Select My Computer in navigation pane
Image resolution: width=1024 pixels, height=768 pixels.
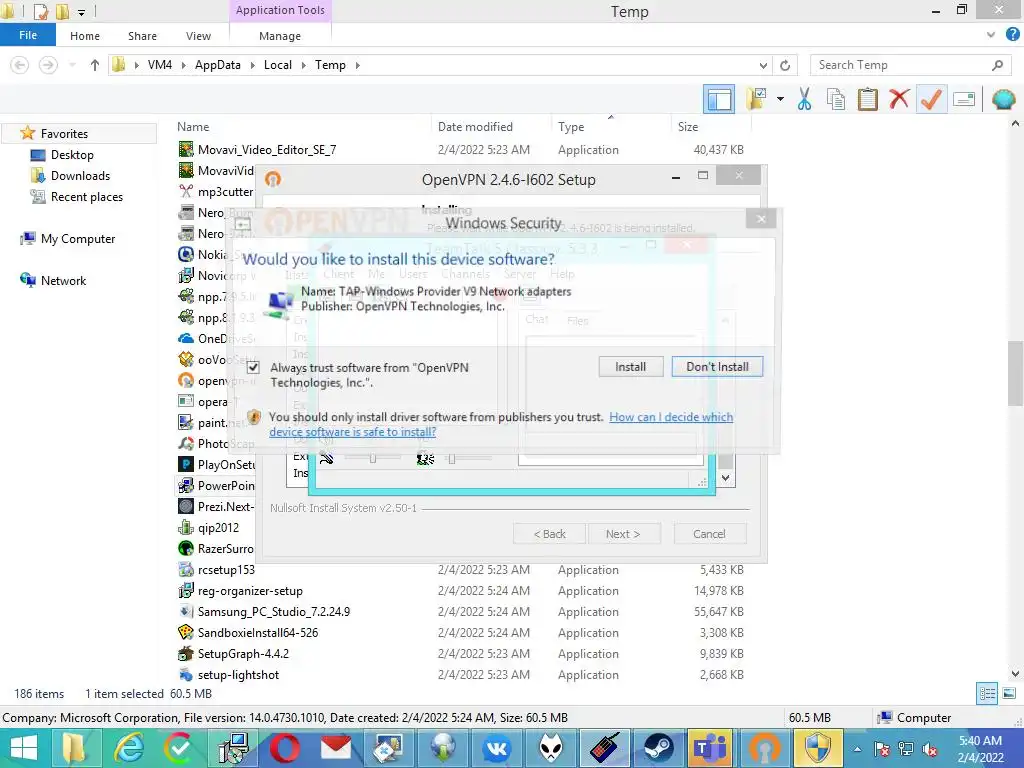[78, 239]
